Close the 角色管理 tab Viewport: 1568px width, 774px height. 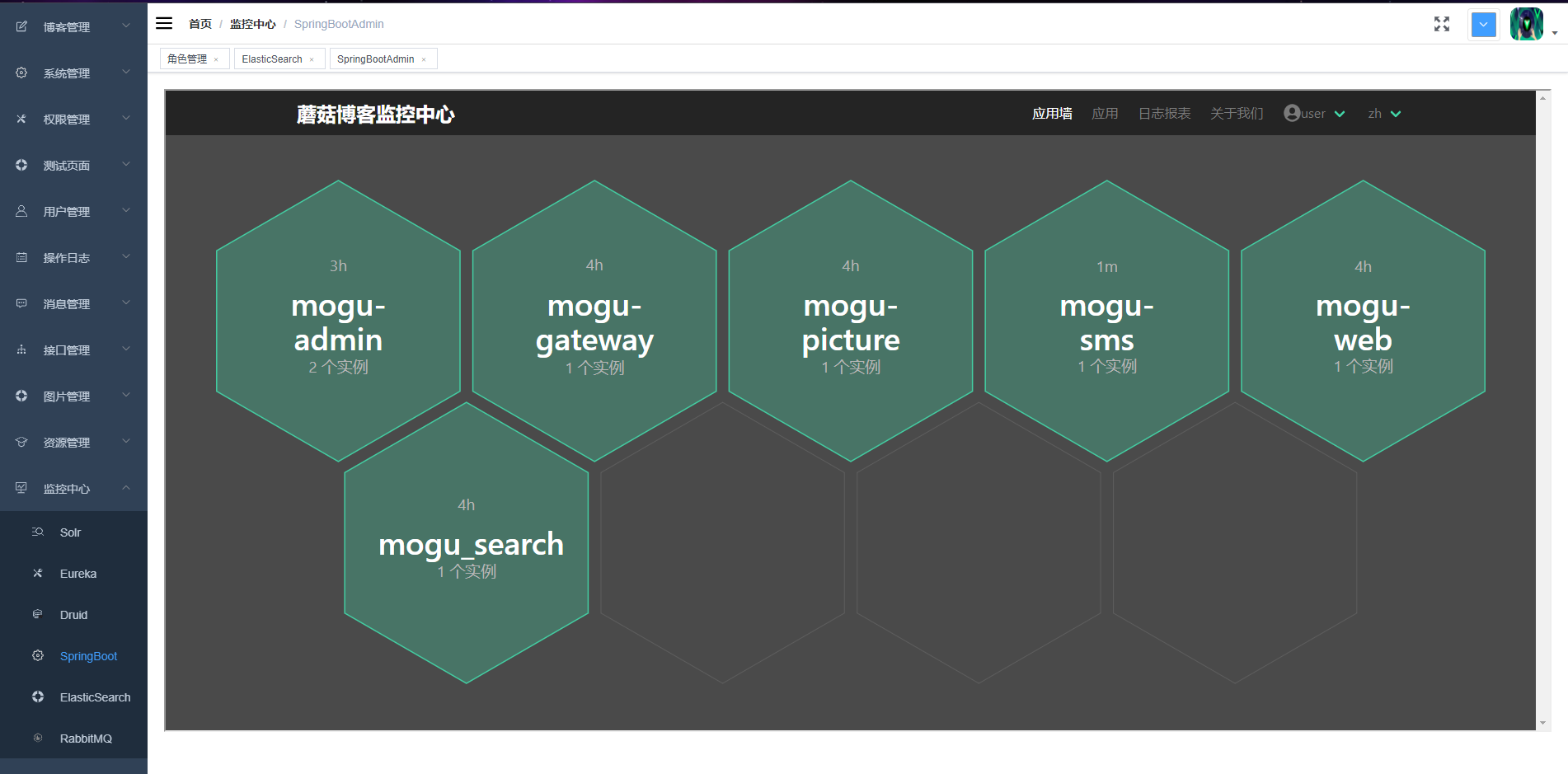(x=216, y=59)
